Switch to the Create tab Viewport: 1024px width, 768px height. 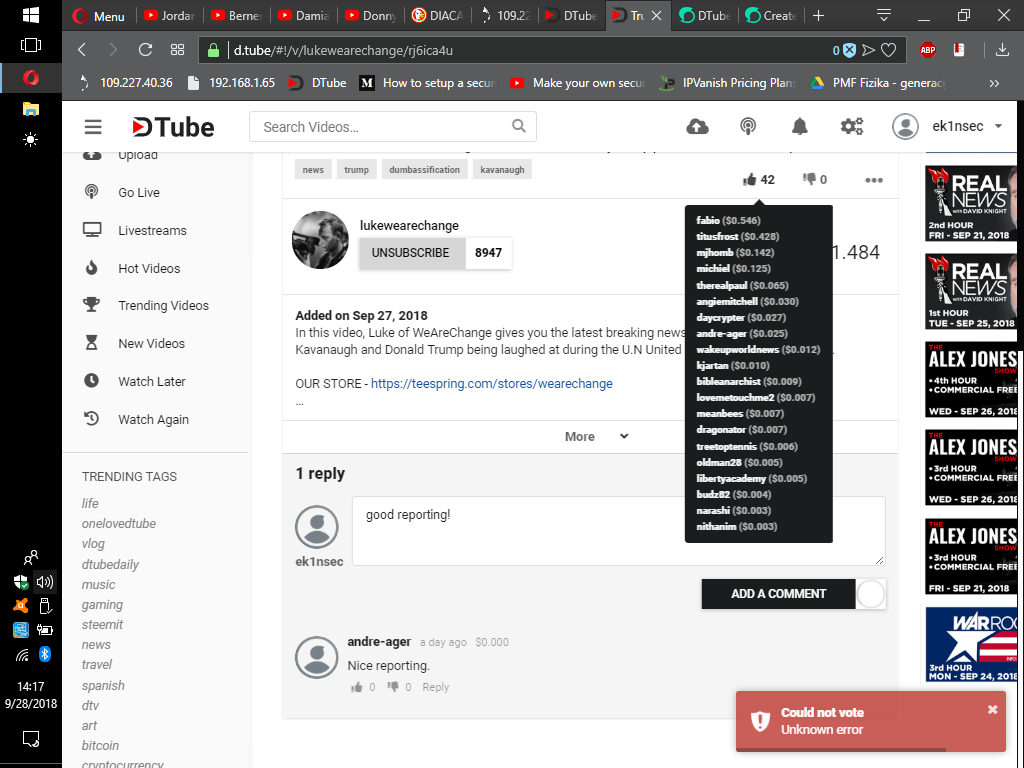pyautogui.click(x=771, y=16)
